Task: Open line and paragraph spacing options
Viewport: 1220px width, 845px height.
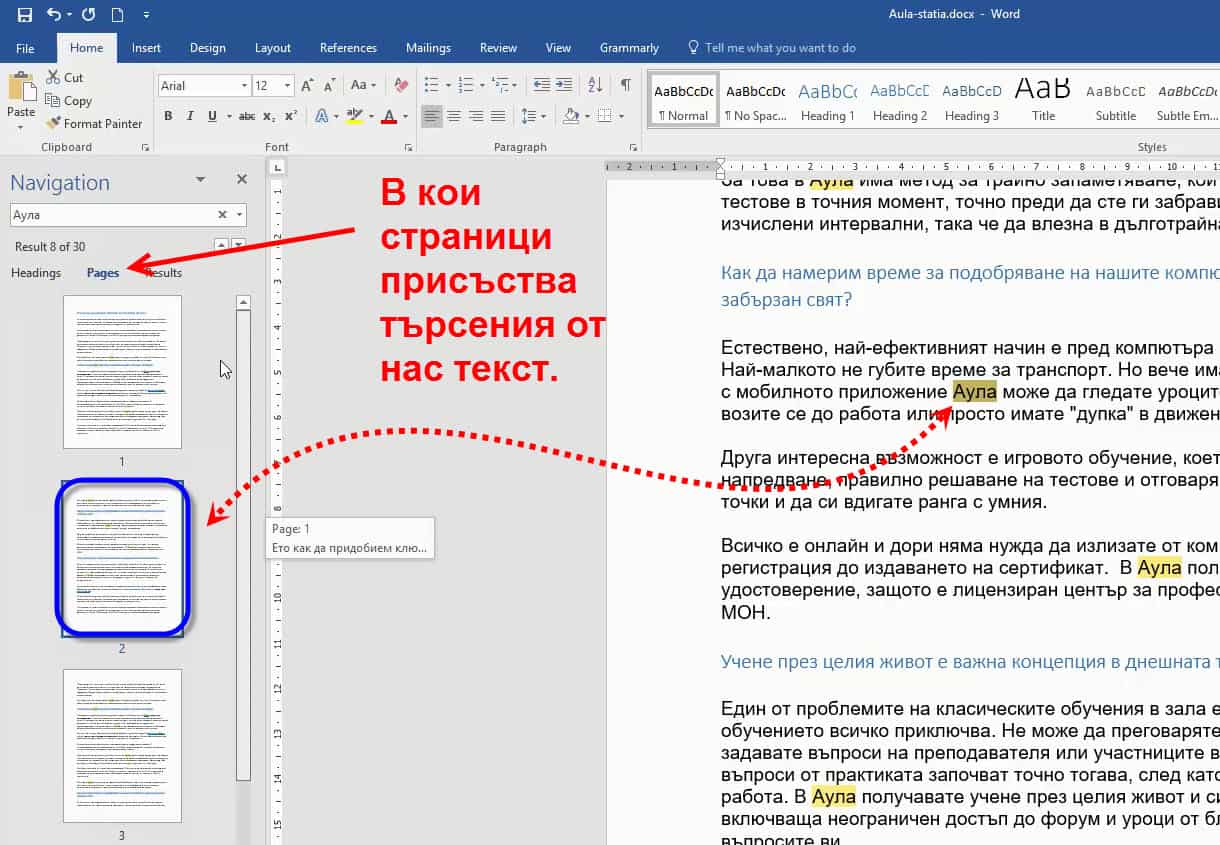Action: click(x=533, y=117)
